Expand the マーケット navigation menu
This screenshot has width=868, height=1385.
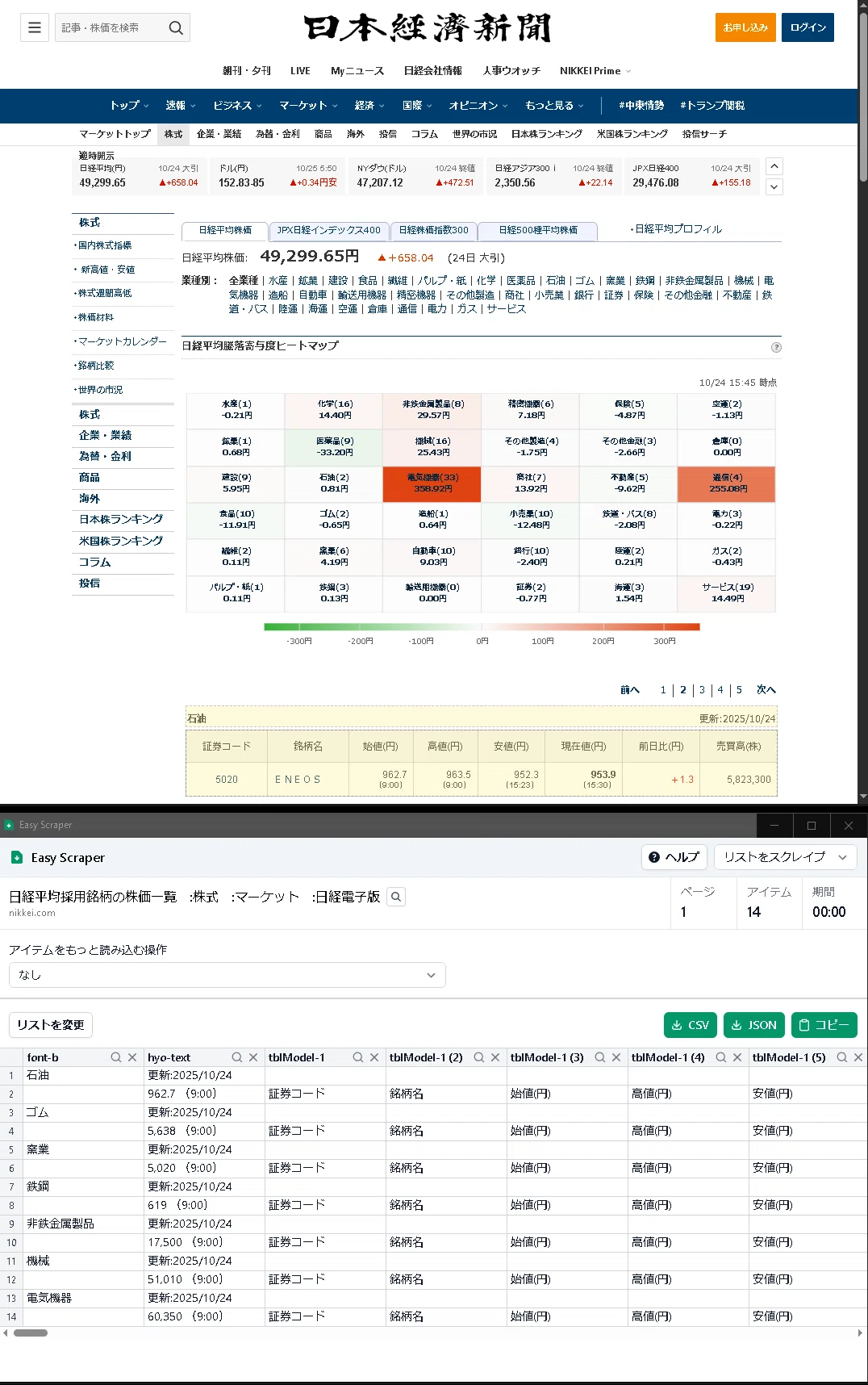pyautogui.click(x=308, y=106)
